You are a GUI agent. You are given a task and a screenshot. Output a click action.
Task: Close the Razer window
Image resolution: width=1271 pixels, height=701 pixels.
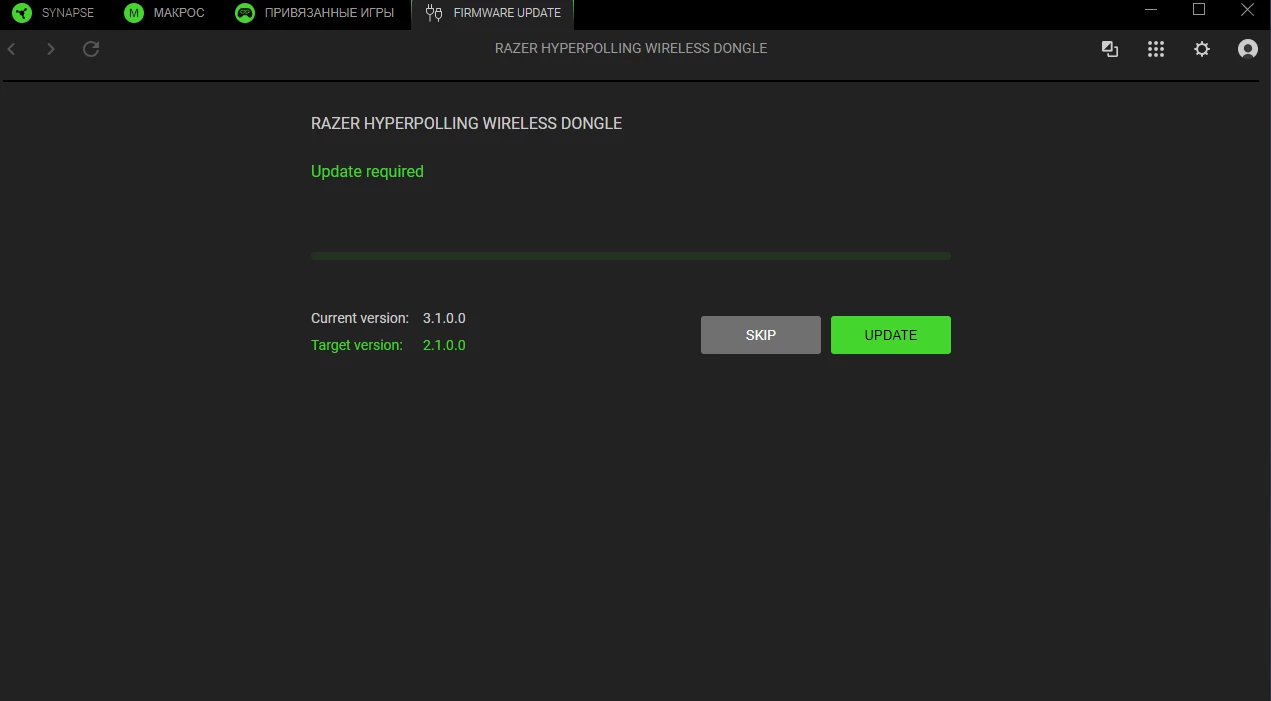(x=1246, y=10)
